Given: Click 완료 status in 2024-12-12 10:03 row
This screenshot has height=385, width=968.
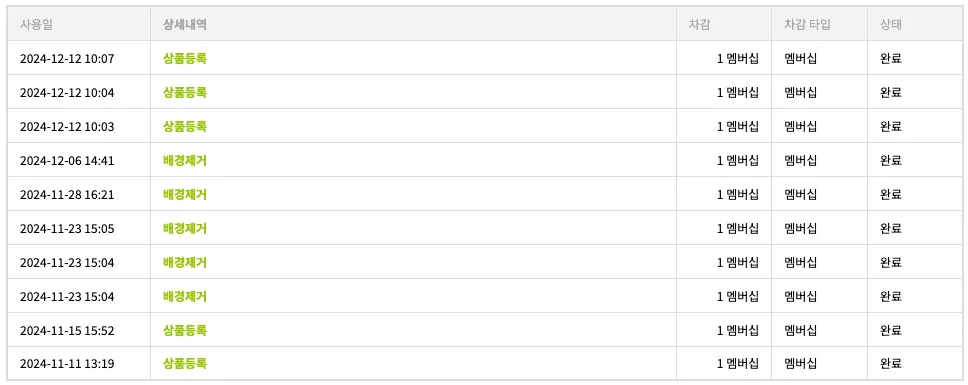Looking at the screenshot, I should 891,126.
